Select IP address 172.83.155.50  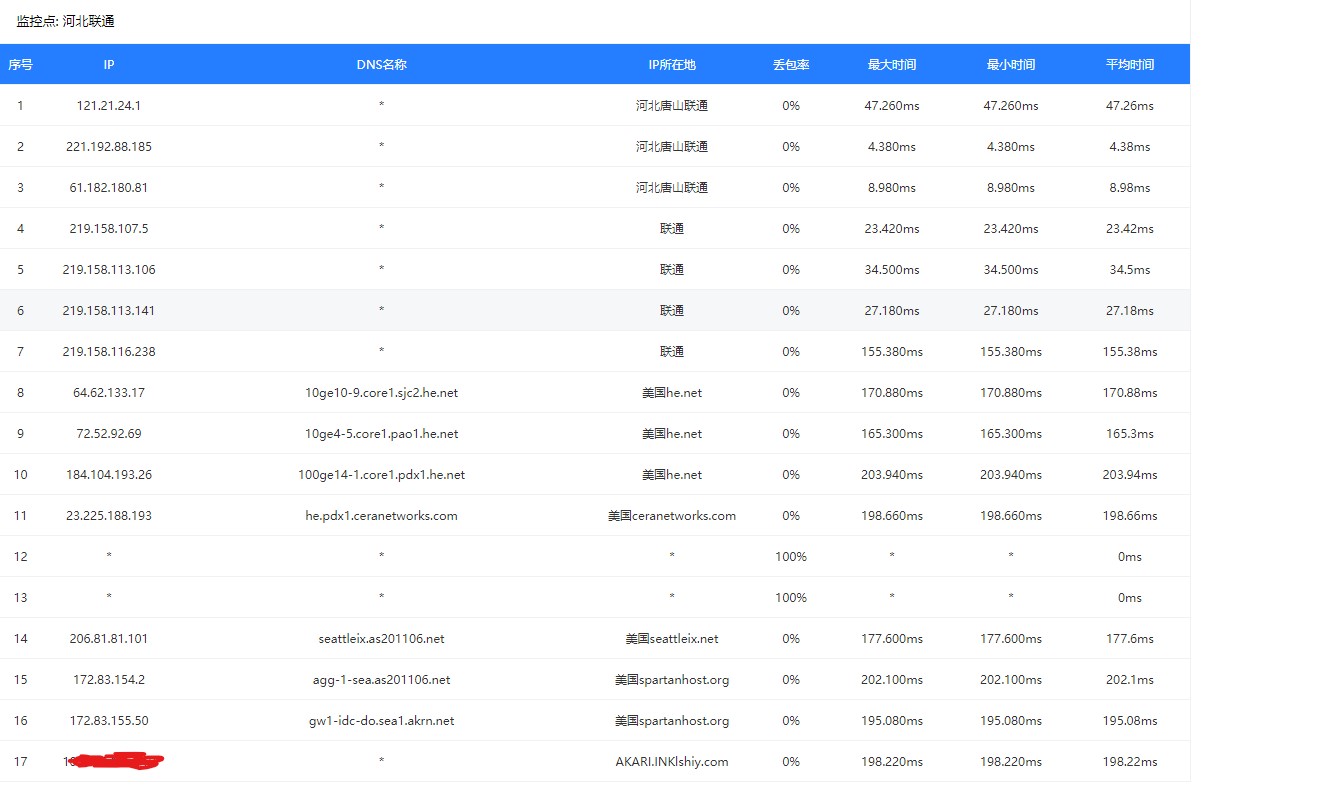click(109, 720)
